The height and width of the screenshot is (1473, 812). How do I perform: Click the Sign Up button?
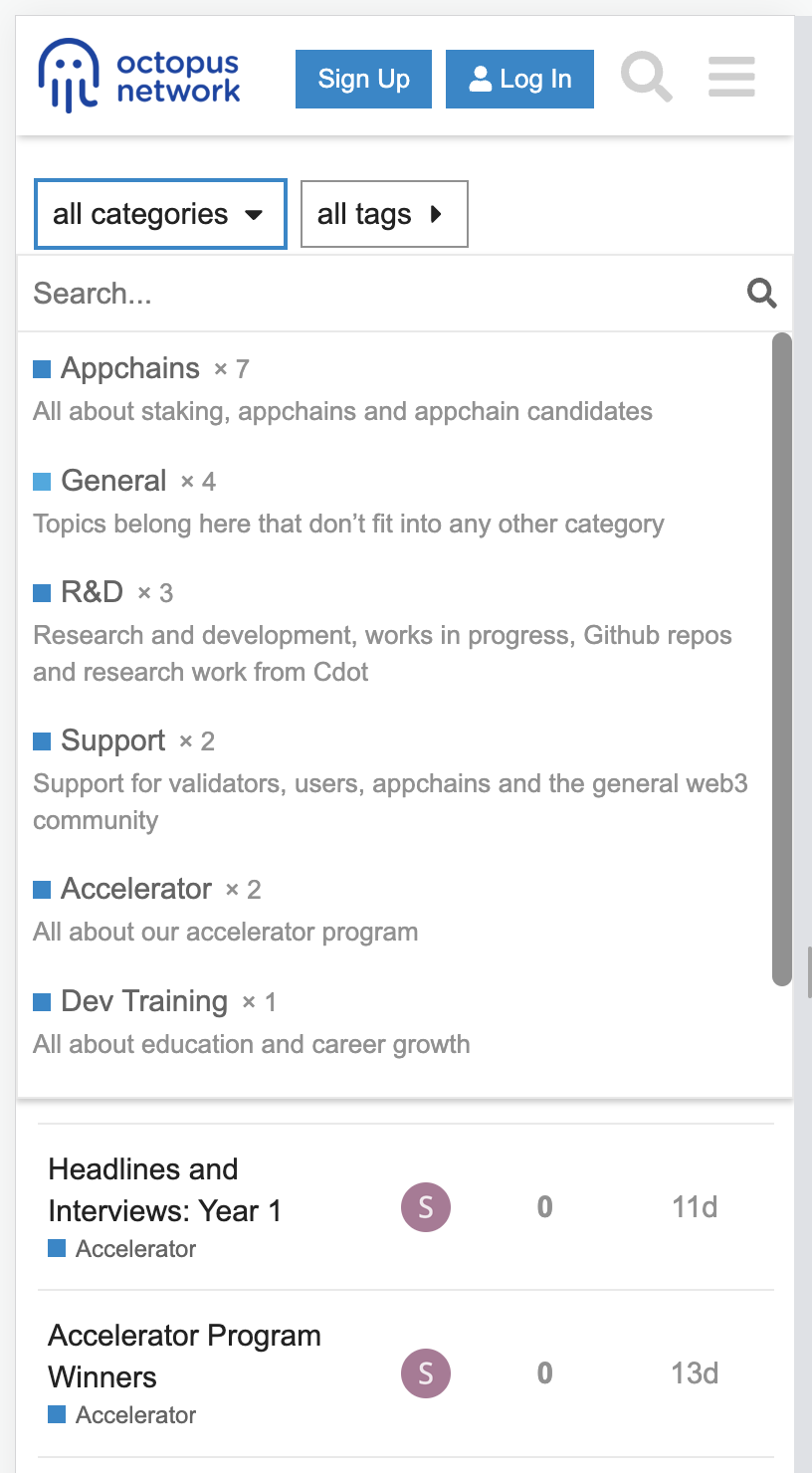(x=363, y=79)
